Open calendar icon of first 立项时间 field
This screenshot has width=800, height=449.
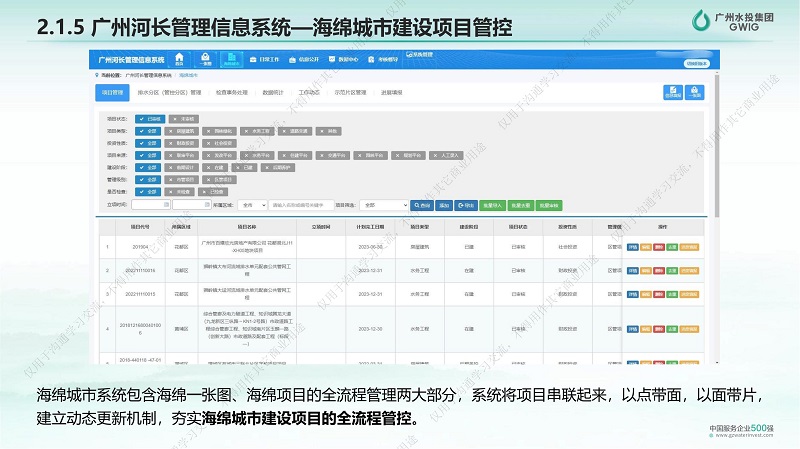[x=166, y=205]
